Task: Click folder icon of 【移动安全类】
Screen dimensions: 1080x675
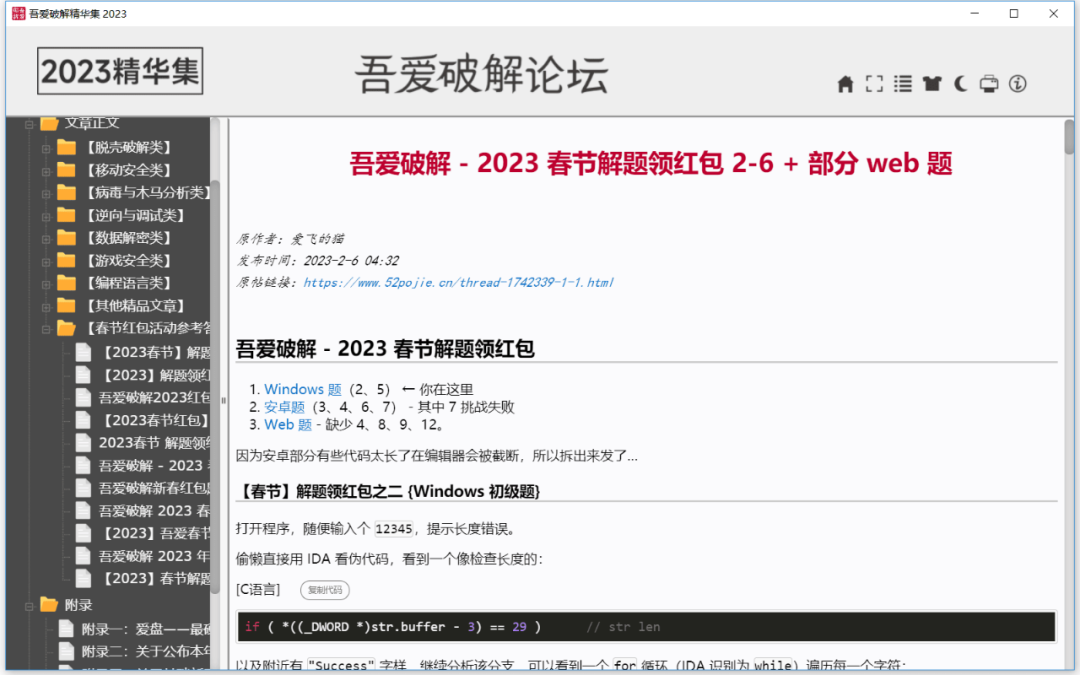Action: point(66,169)
